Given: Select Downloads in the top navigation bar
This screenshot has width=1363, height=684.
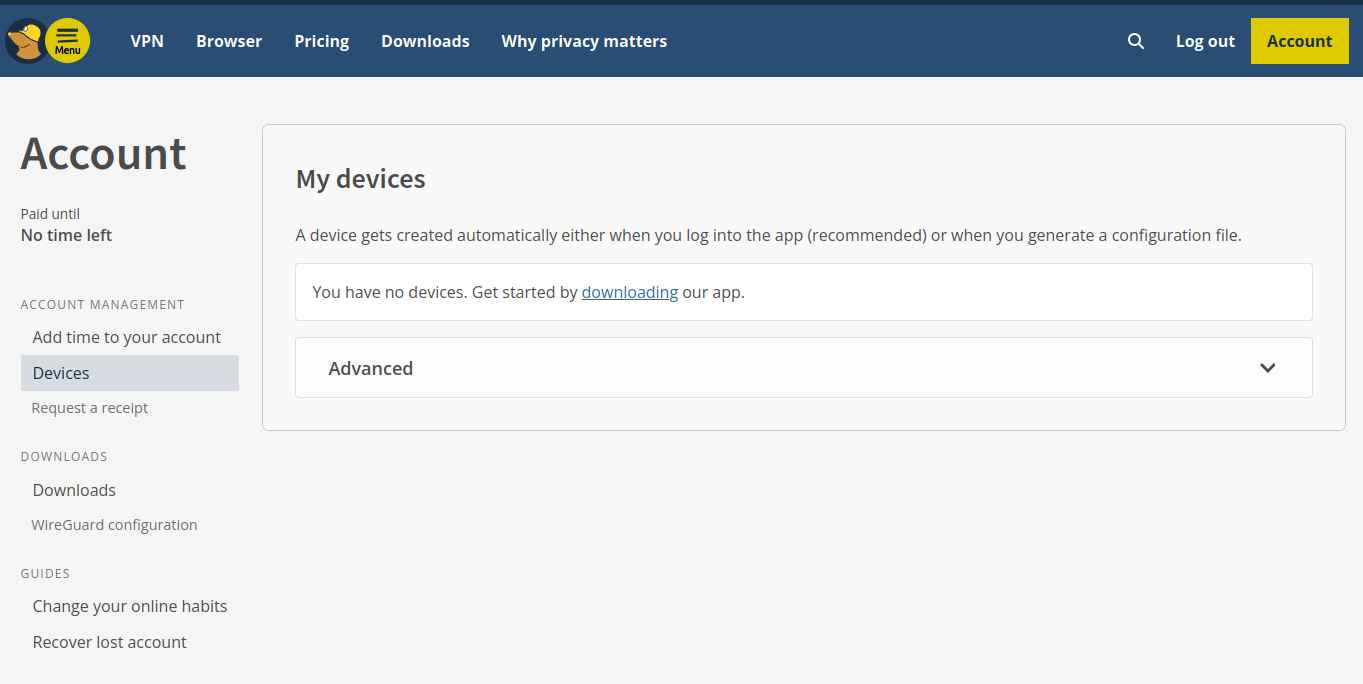Looking at the screenshot, I should coord(425,41).
